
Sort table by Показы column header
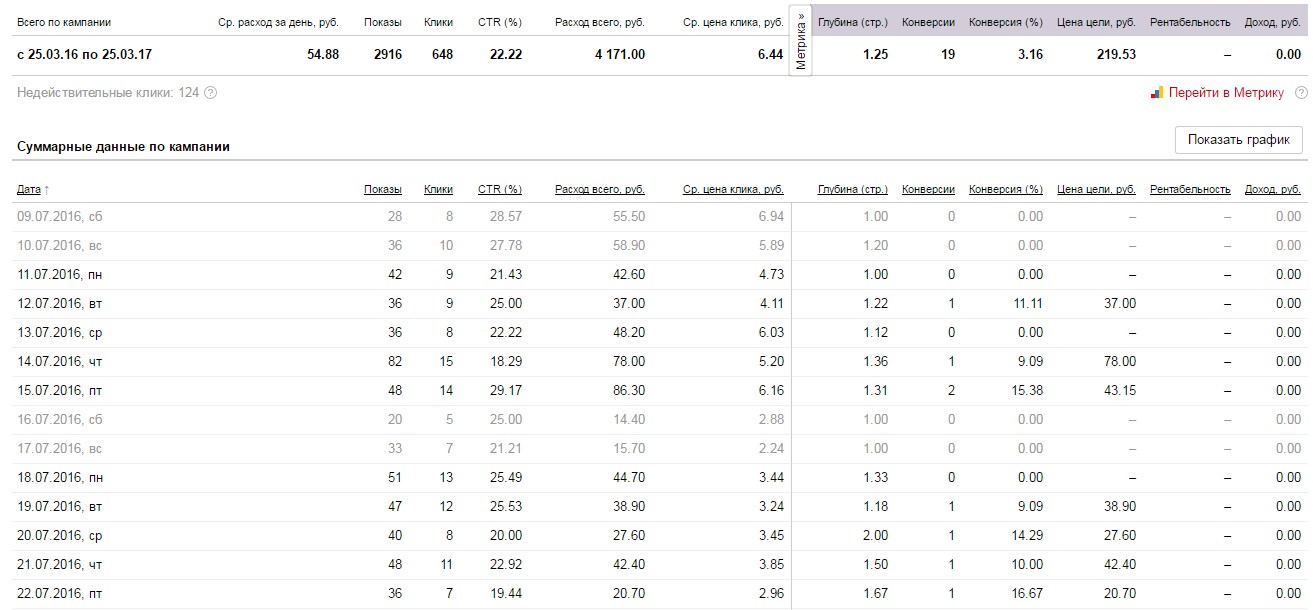[x=383, y=189]
